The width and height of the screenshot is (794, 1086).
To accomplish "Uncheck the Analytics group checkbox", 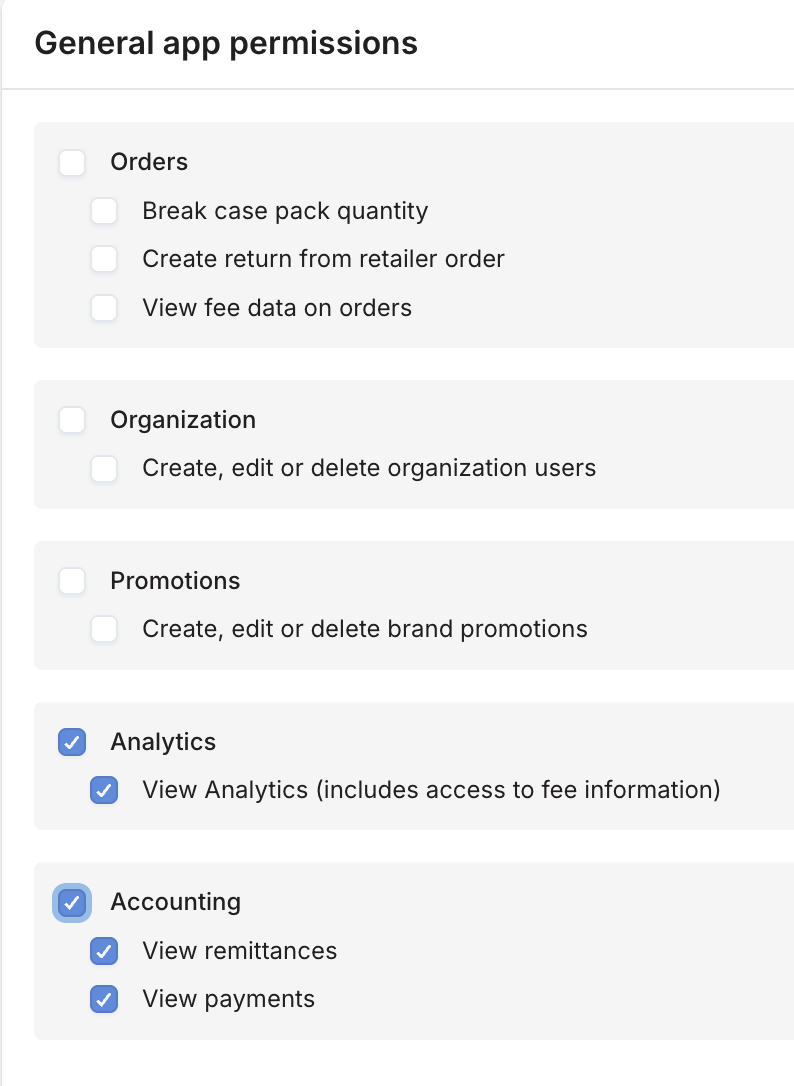I will click(x=72, y=742).
